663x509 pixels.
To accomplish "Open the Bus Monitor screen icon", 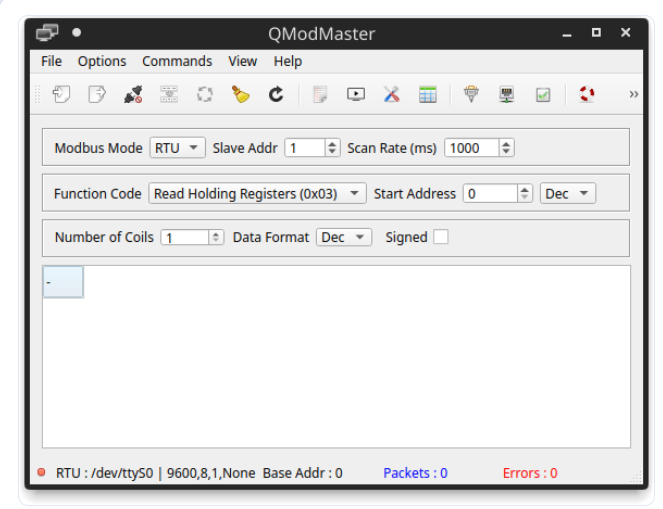I will click(x=356, y=94).
